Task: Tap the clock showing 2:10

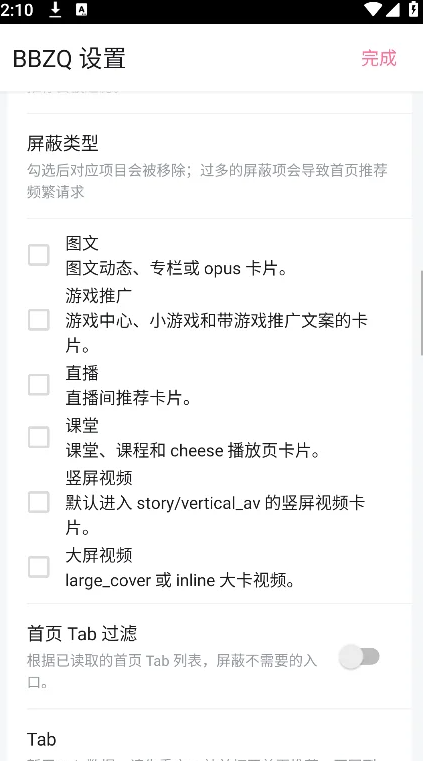Action: 17,10
